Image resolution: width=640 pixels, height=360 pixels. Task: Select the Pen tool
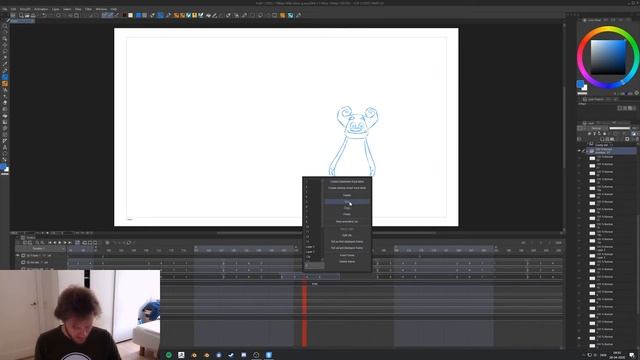pyautogui.click(x=5, y=71)
